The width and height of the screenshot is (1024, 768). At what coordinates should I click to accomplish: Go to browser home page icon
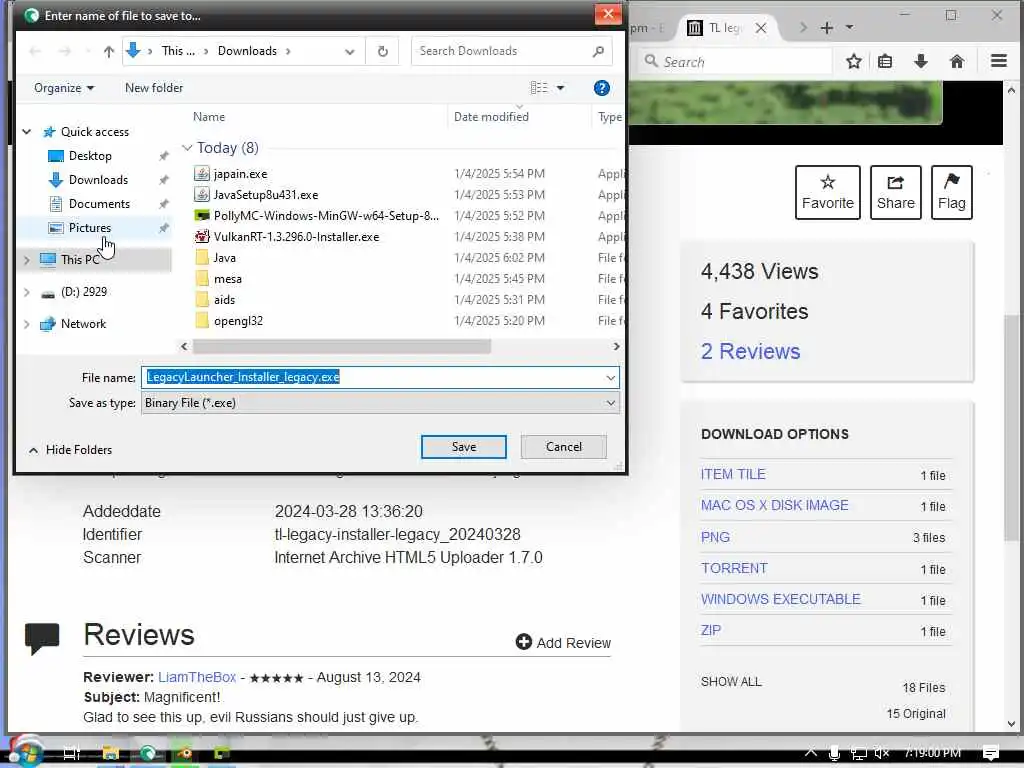(957, 61)
